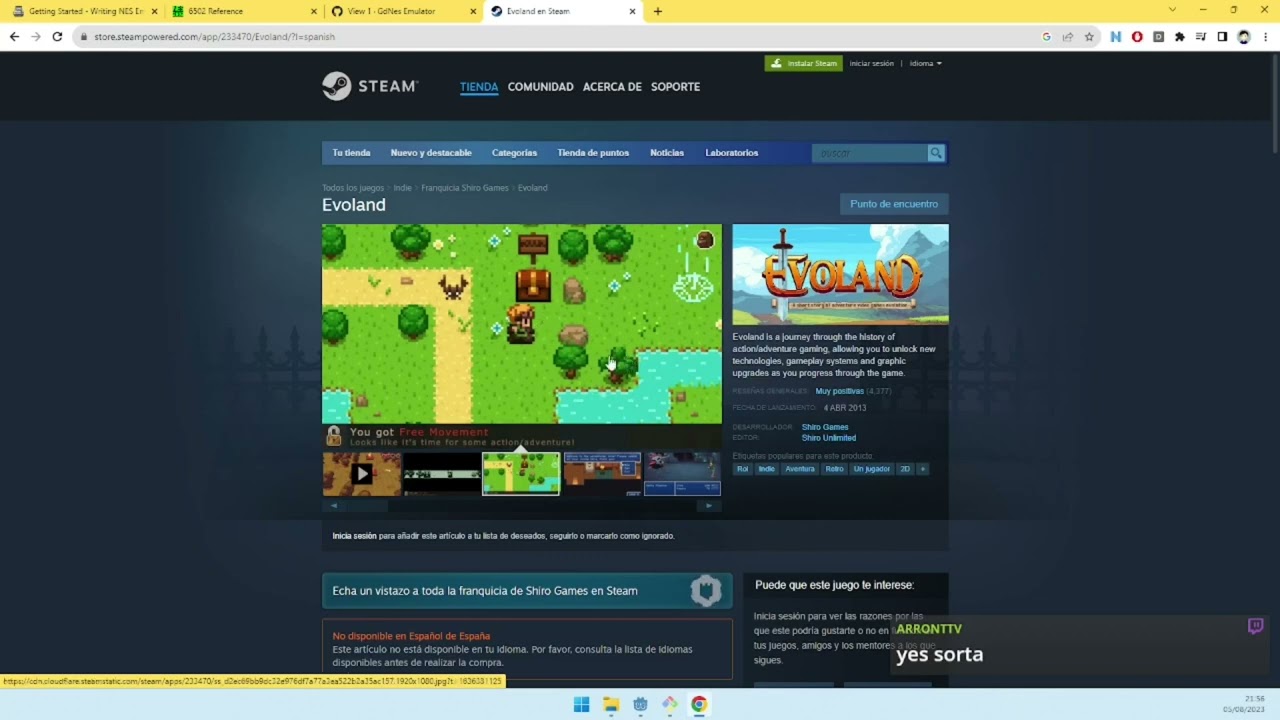Click the Indie breadcrumb link
The image size is (1280, 720).
pos(403,188)
